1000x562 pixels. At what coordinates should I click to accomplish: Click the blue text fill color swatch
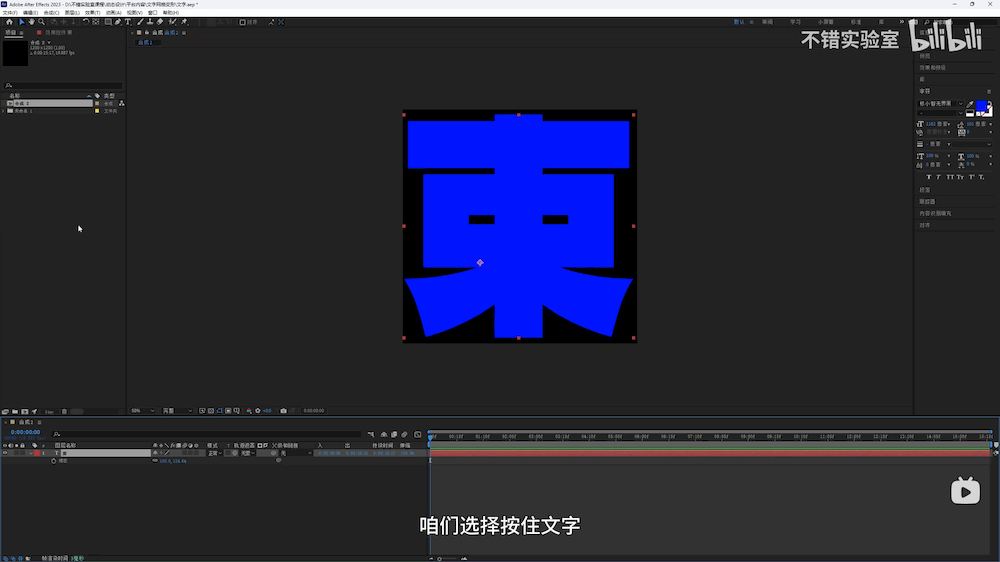981,105
